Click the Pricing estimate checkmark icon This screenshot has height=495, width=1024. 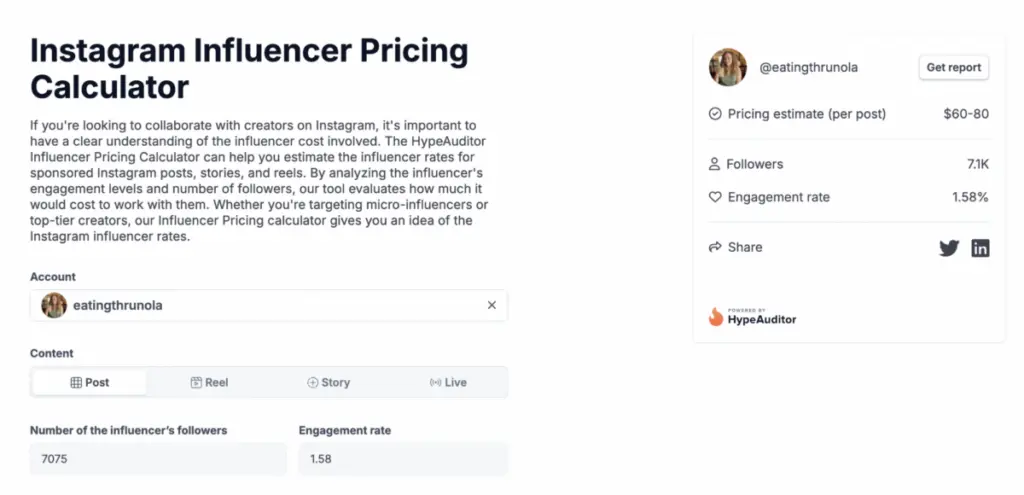(715, 114)
